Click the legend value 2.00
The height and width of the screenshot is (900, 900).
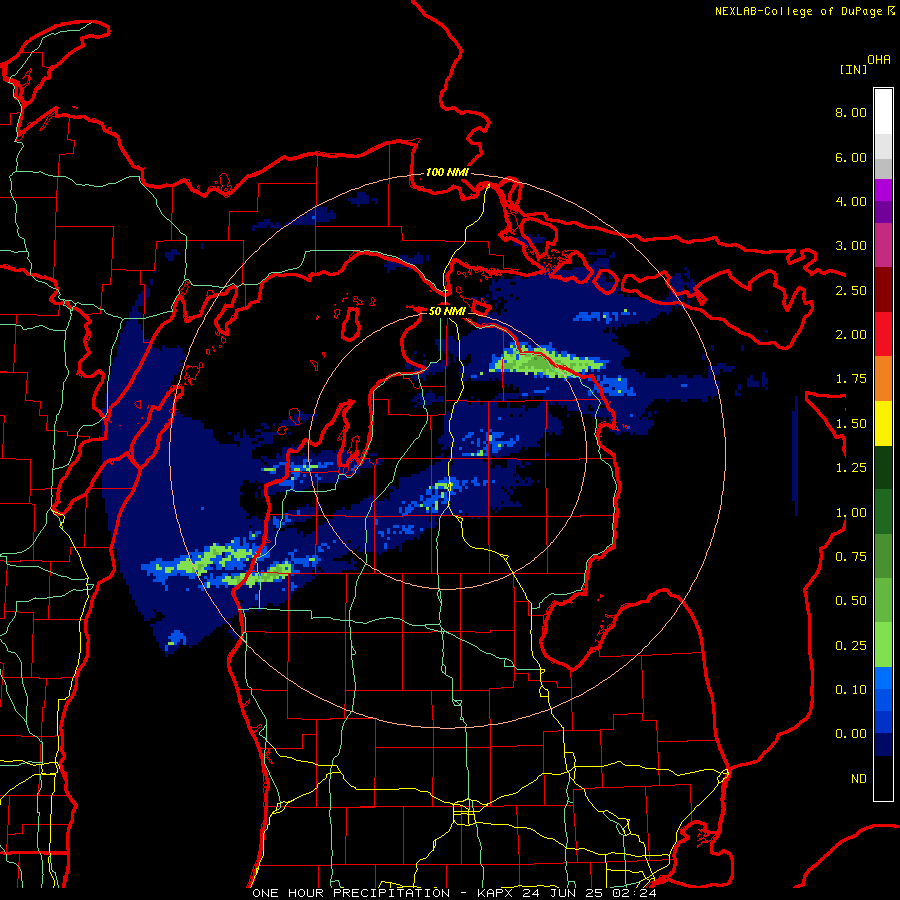point(851,335)
